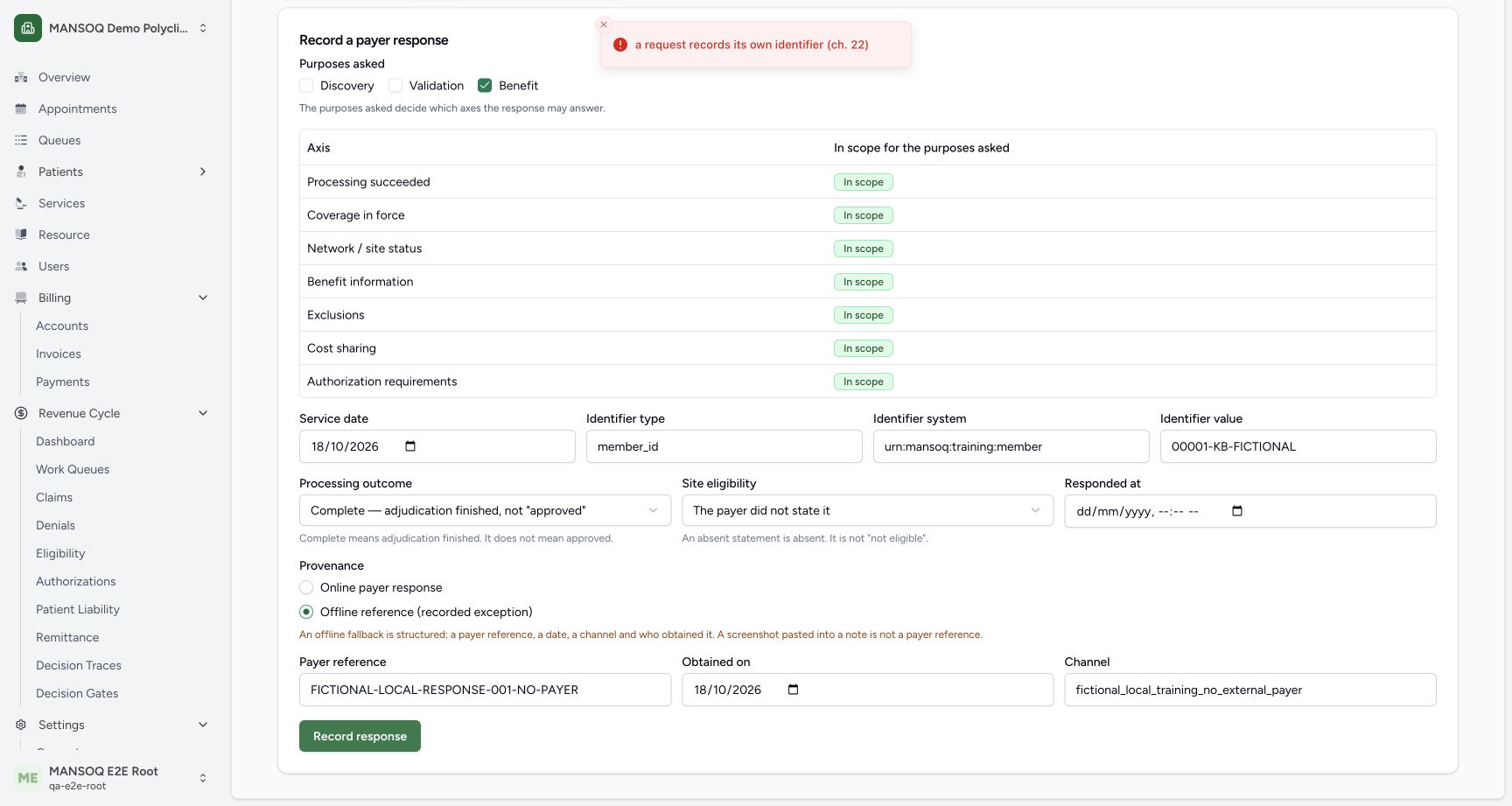Check the Discovery purpose checkbox
Image resolution: width=1512 pixels, height=806 pixels.
[306, 86]
